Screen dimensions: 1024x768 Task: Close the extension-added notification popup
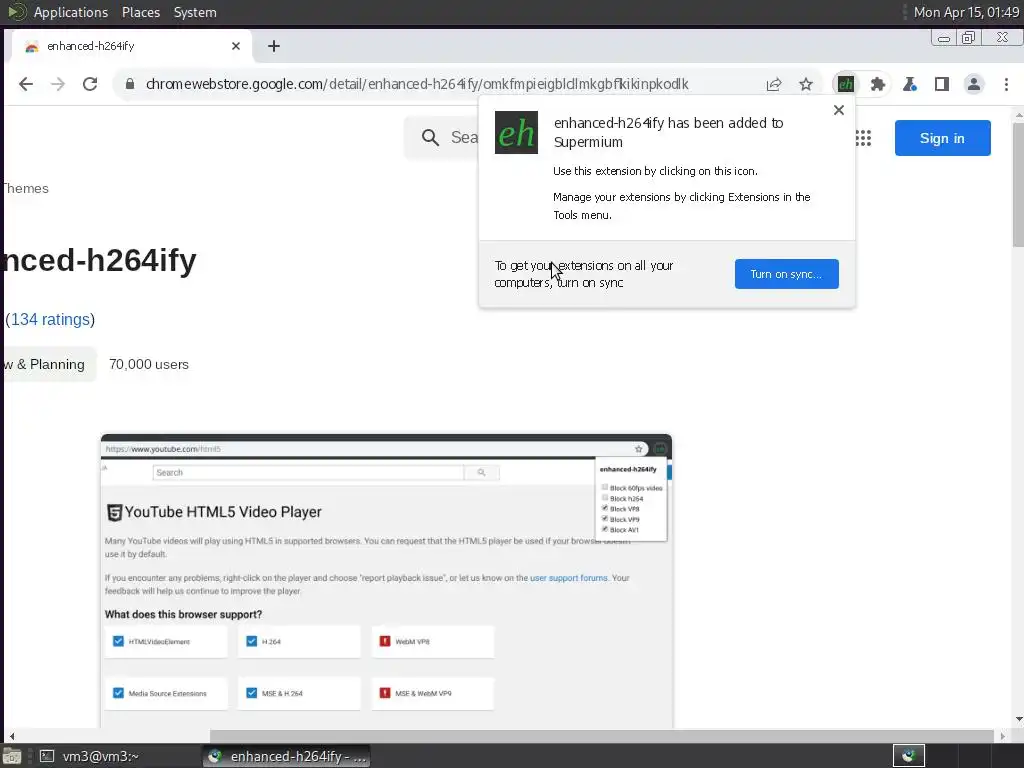pyautogui.click(x=839, y=110)
